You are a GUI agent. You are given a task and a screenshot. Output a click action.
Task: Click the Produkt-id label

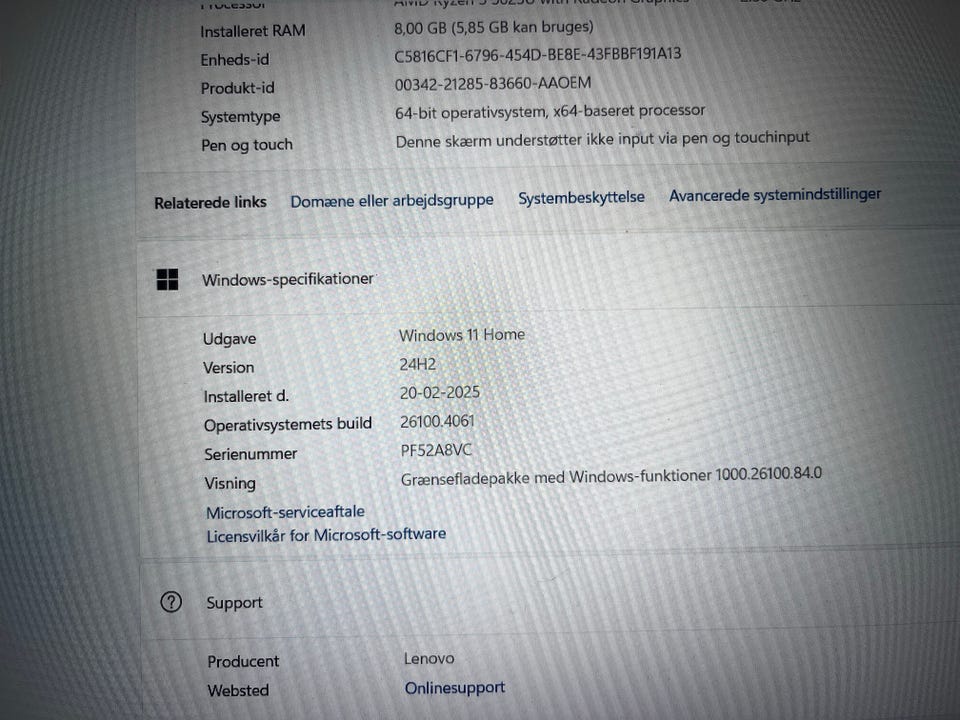click(238, 88)
